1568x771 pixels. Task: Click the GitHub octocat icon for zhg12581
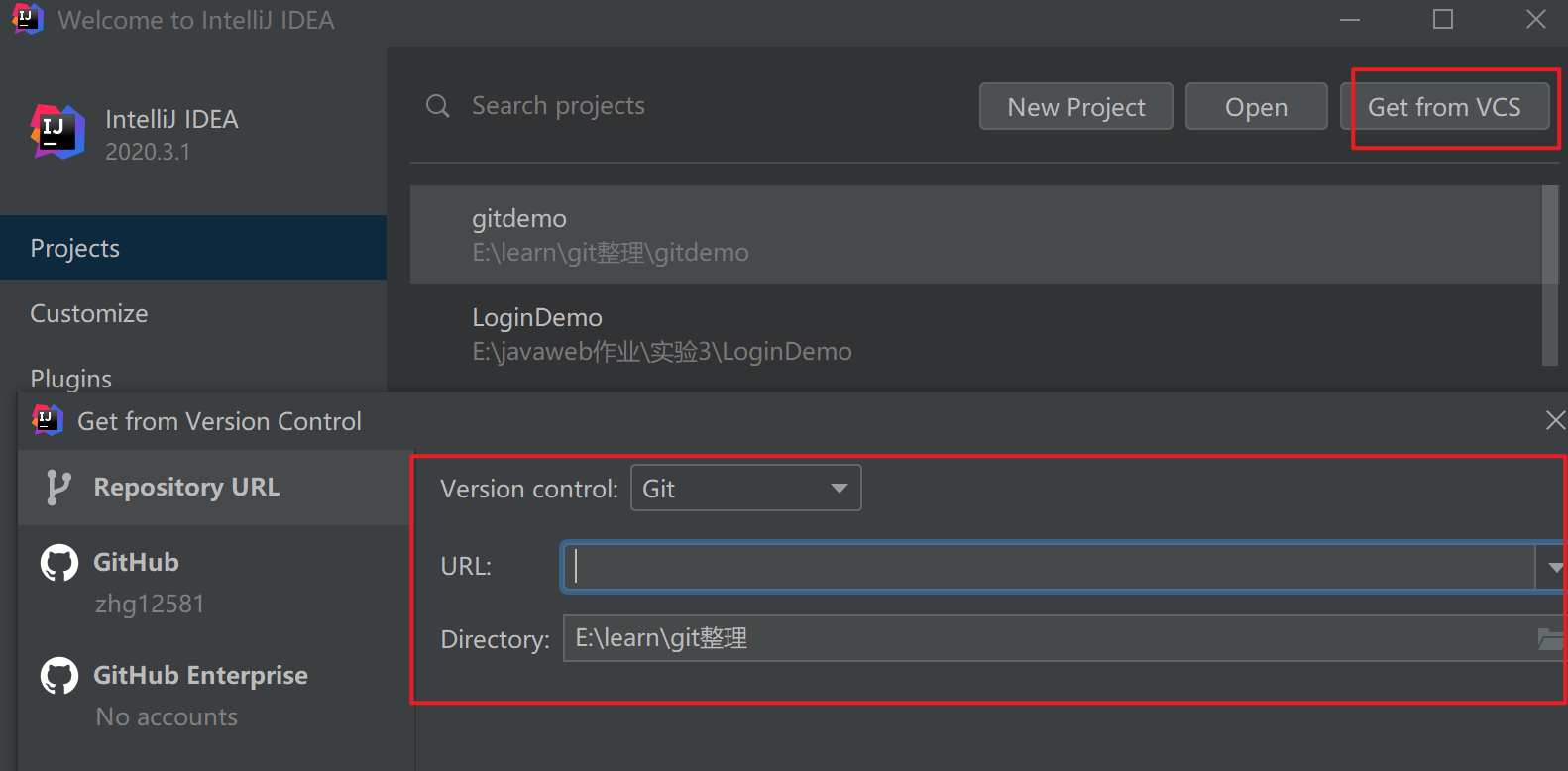tap(59, 563)
